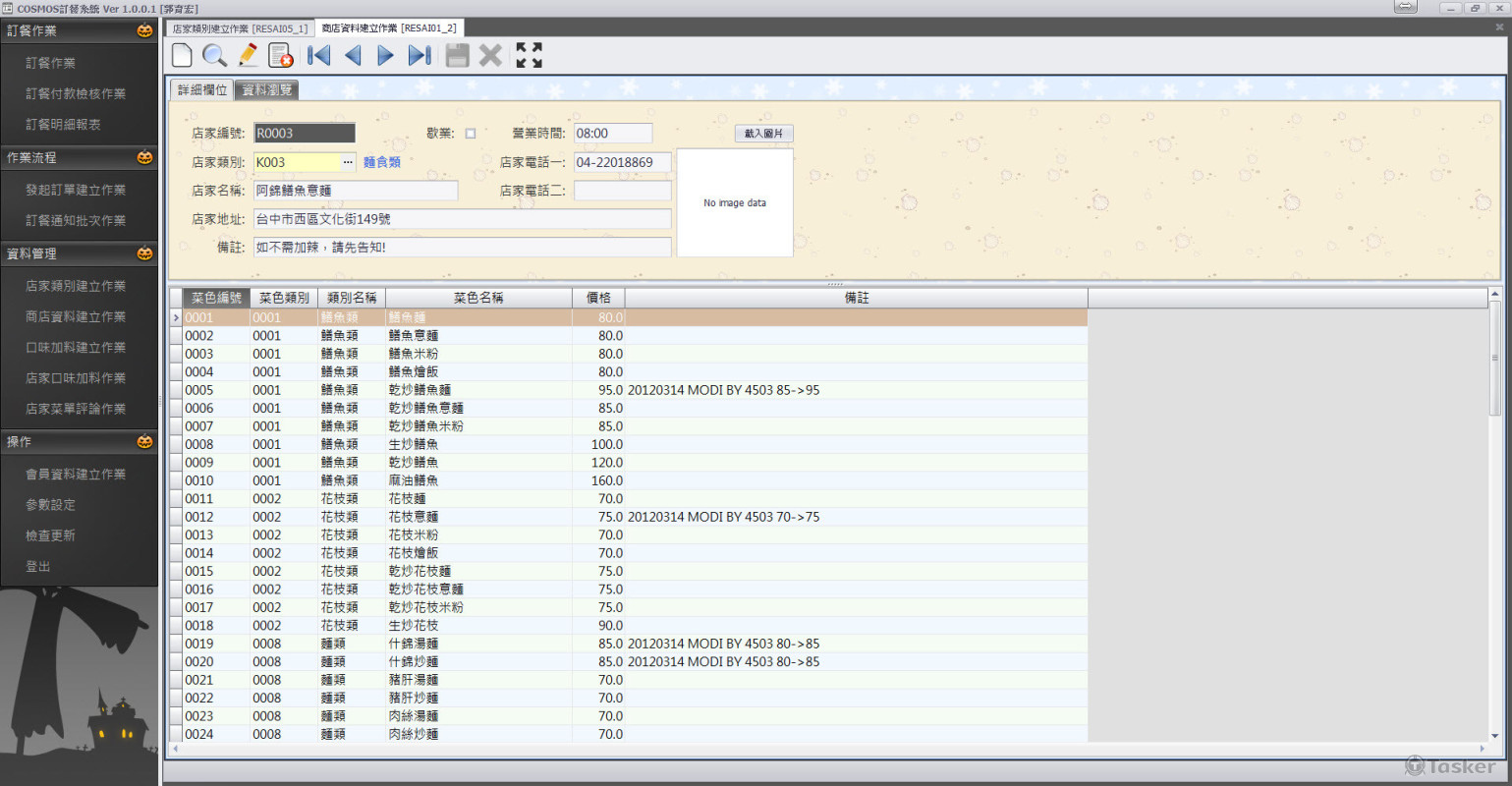Click the gray X Cancel icon
Viewport: 1512px width, 786px height.
click(x=490, y=55)
